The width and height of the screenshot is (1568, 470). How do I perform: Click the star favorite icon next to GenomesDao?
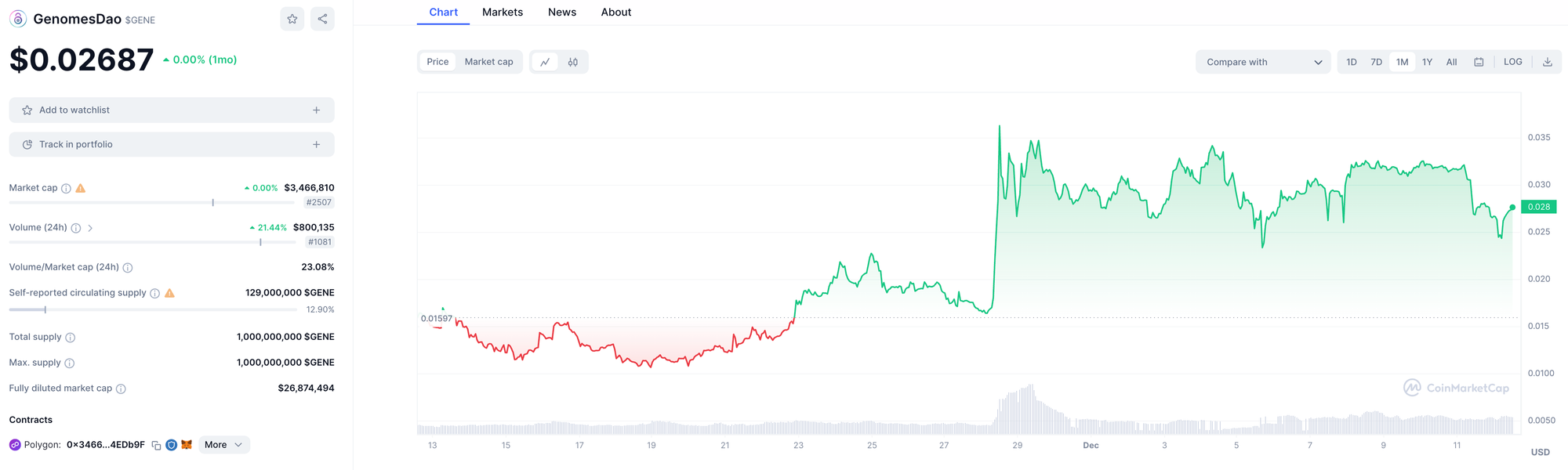[x=292, y=19]
